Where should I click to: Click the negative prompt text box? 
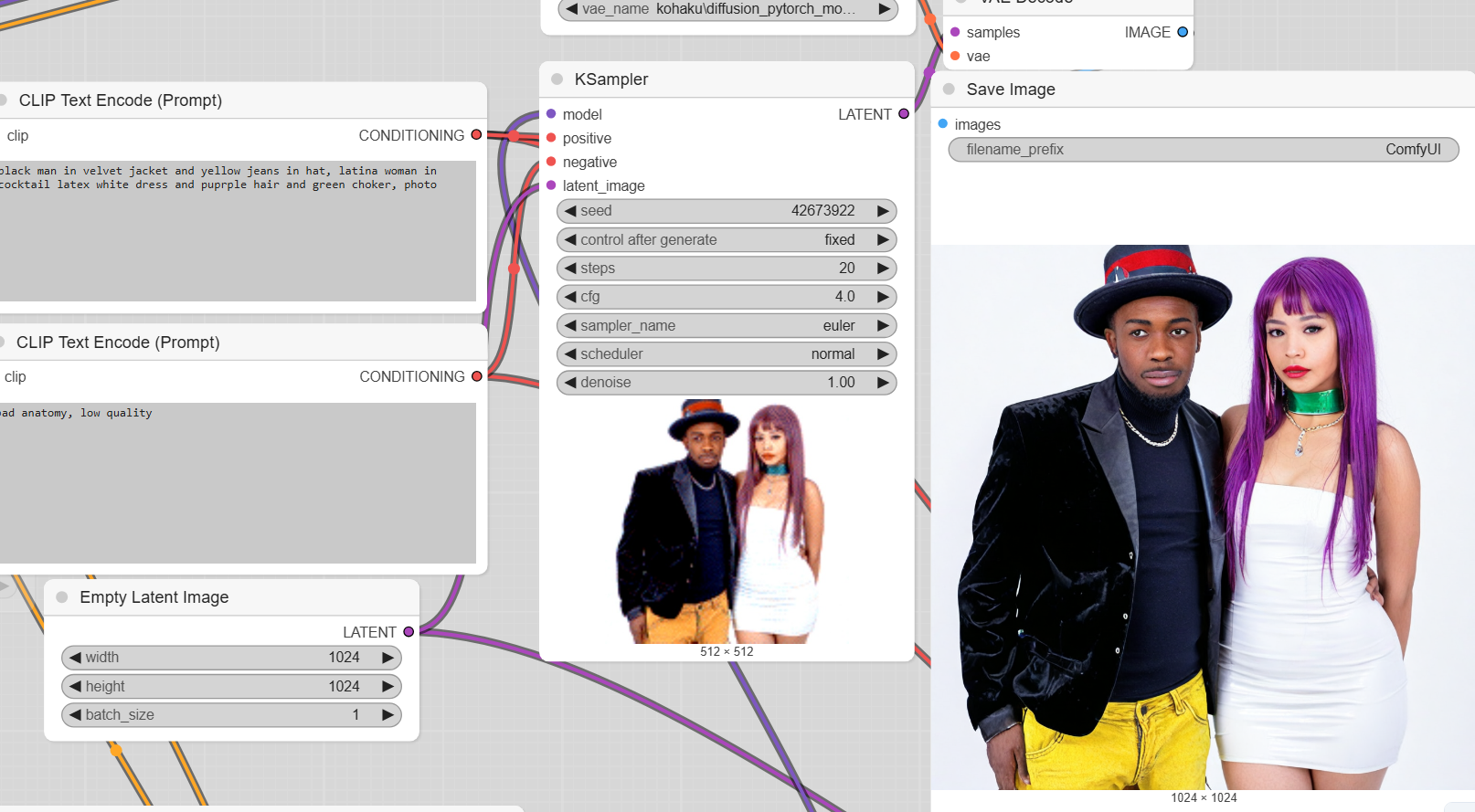tap(238, 483)
